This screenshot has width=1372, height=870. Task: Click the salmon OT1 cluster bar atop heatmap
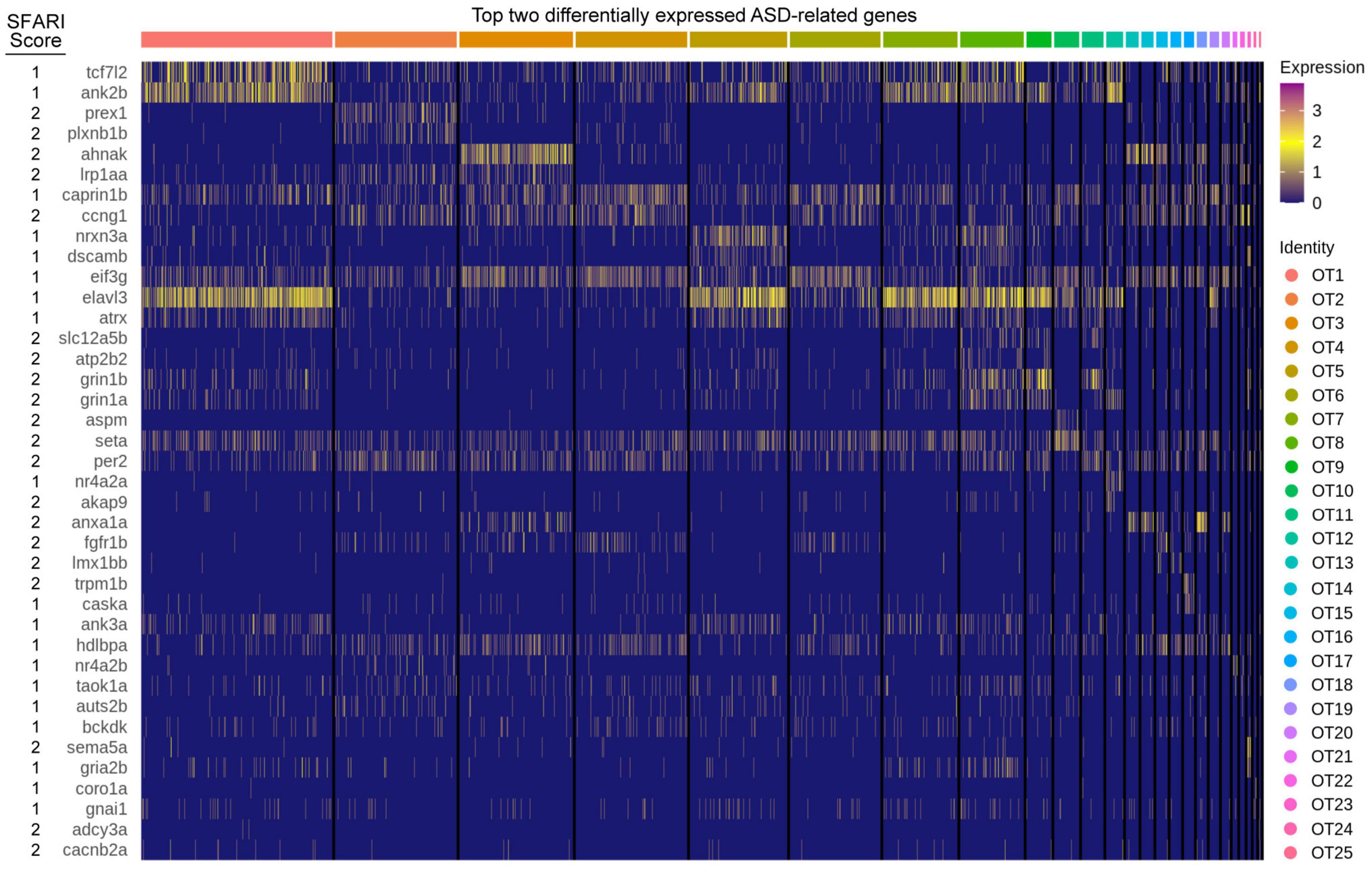click(236, 39)
